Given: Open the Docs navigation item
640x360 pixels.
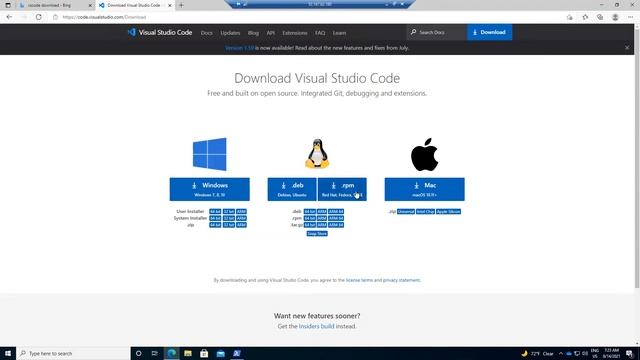Looking at the screenshot, I should (207, 33).
